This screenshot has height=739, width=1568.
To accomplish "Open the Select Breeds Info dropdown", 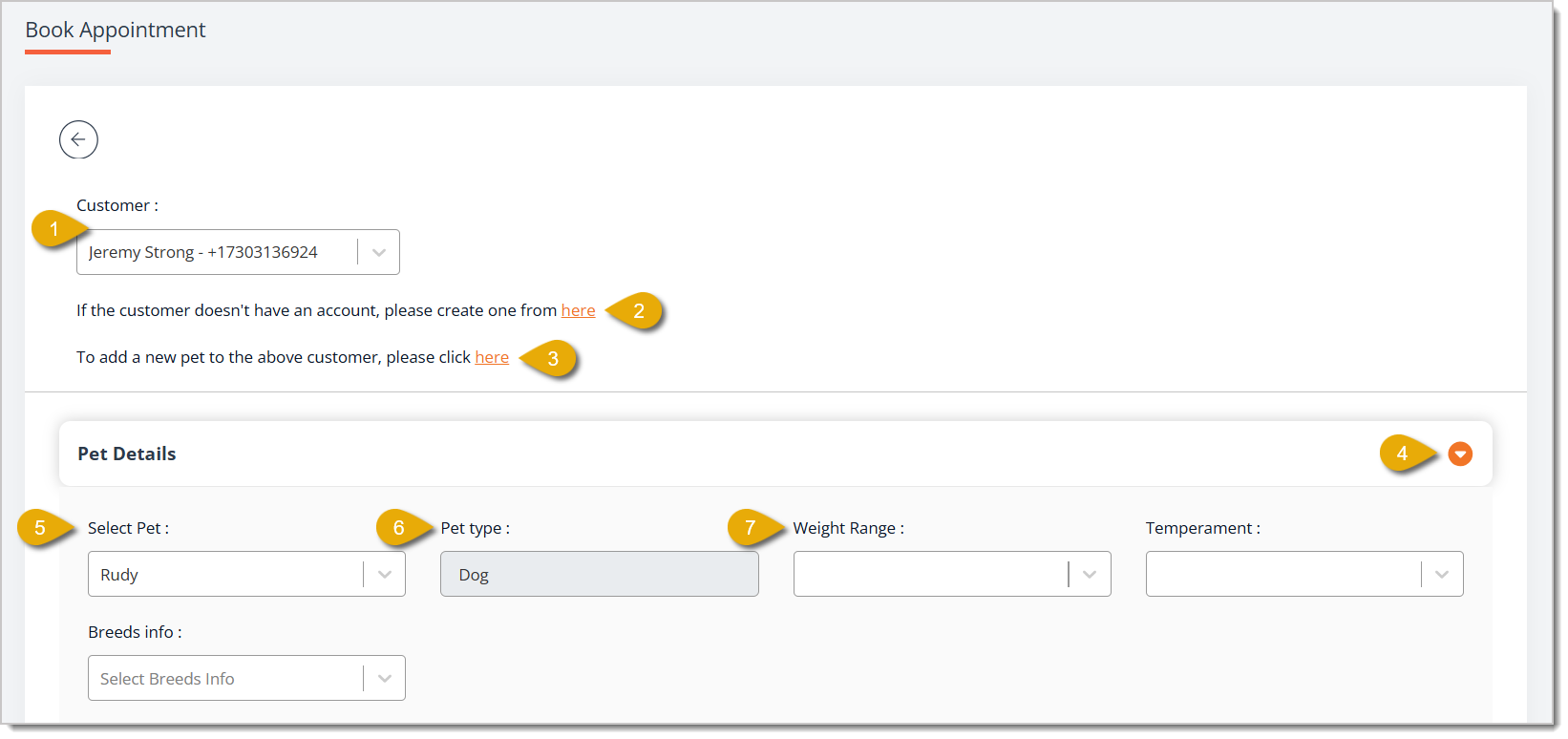I will coord(246,678).
